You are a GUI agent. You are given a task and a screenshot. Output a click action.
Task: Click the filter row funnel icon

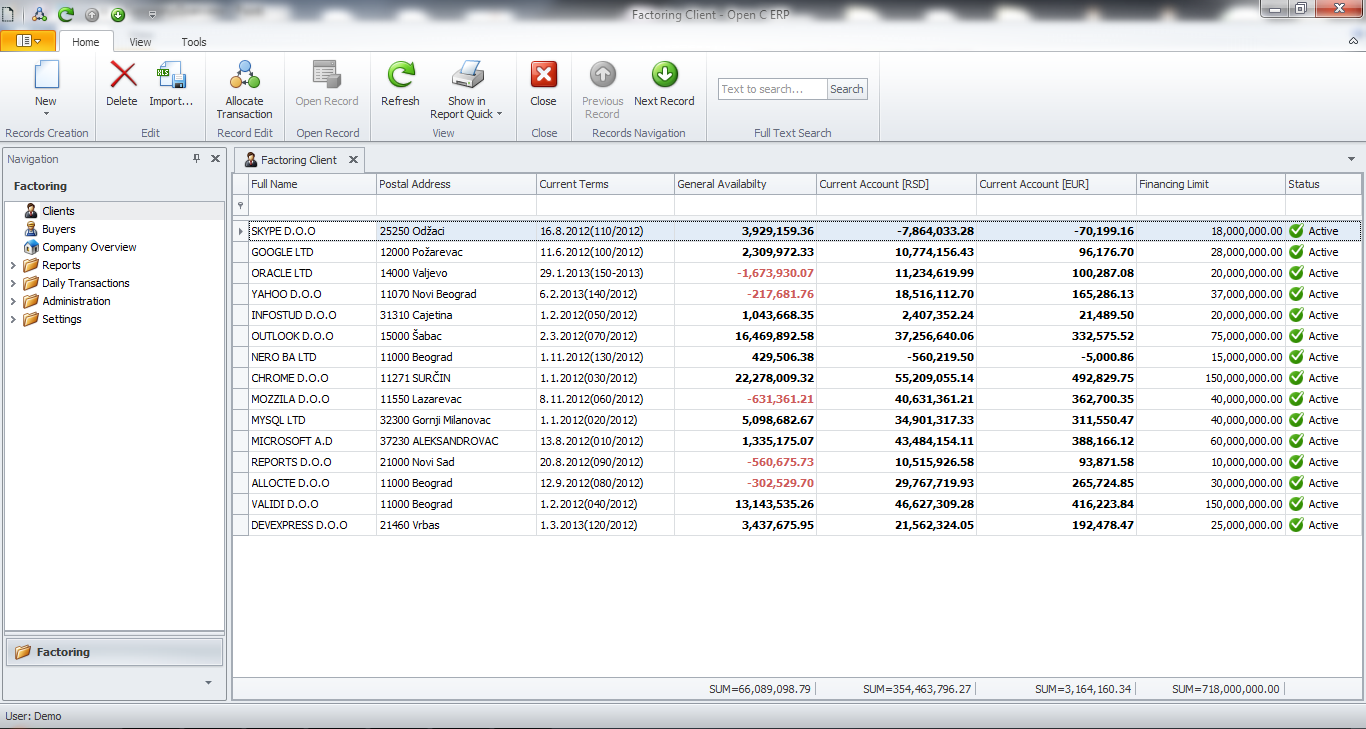tap(240, 205)
